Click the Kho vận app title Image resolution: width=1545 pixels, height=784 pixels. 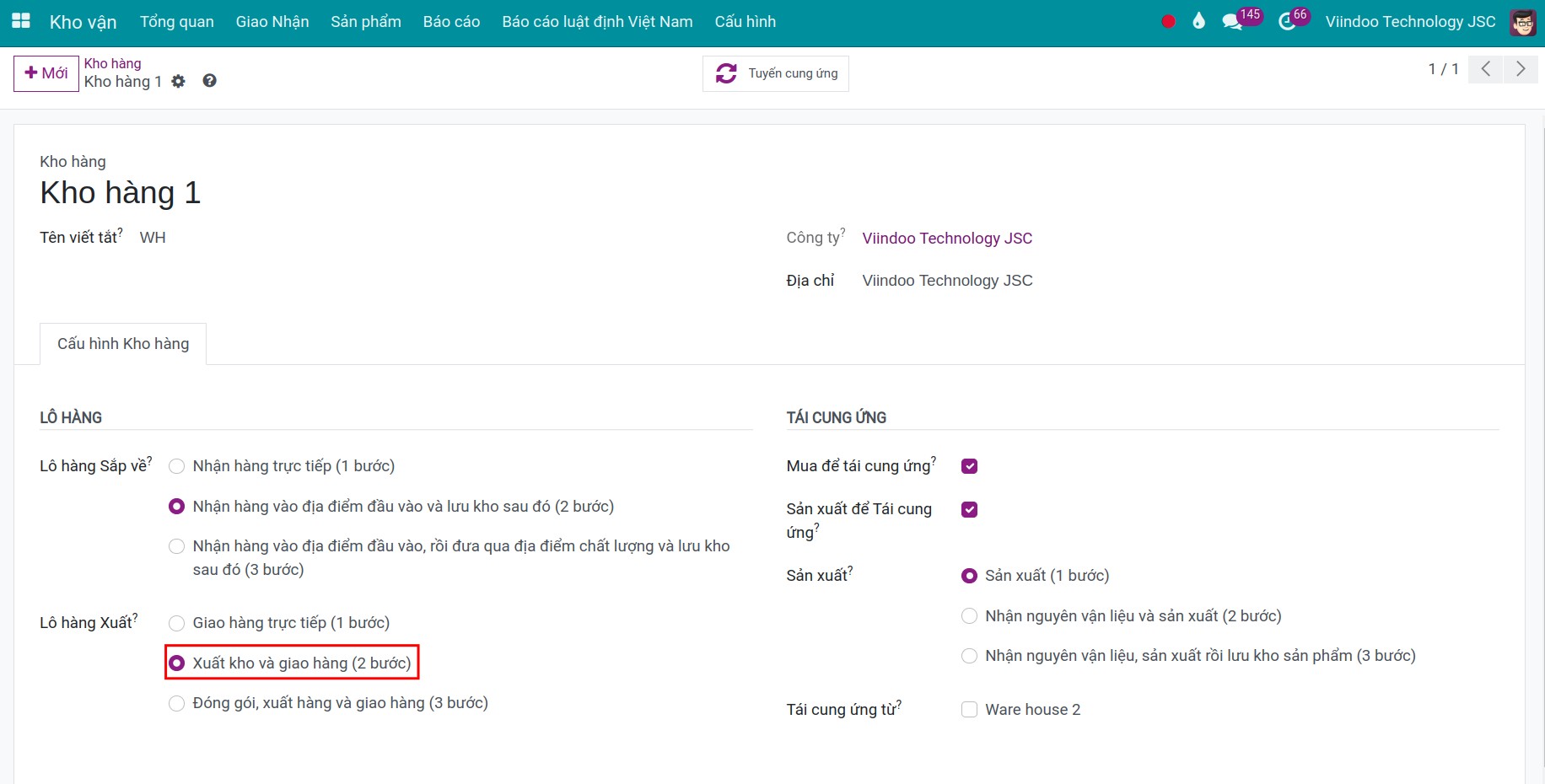pos(83,22)
